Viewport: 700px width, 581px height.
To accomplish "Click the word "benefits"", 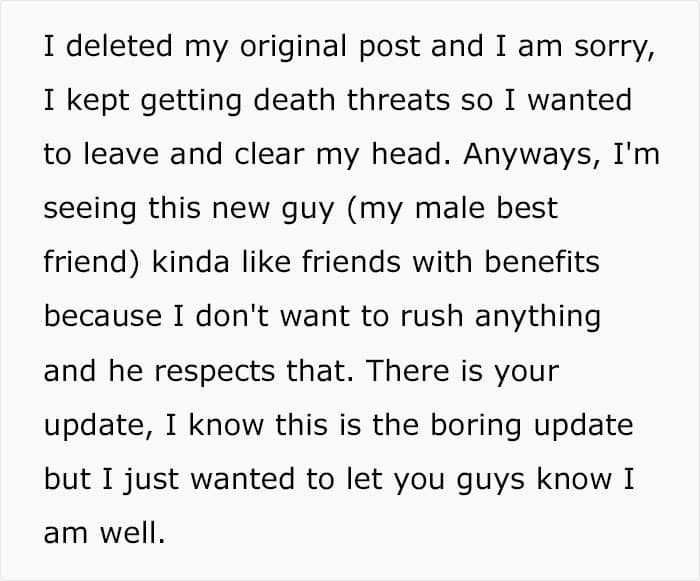I will click(542, 262).
